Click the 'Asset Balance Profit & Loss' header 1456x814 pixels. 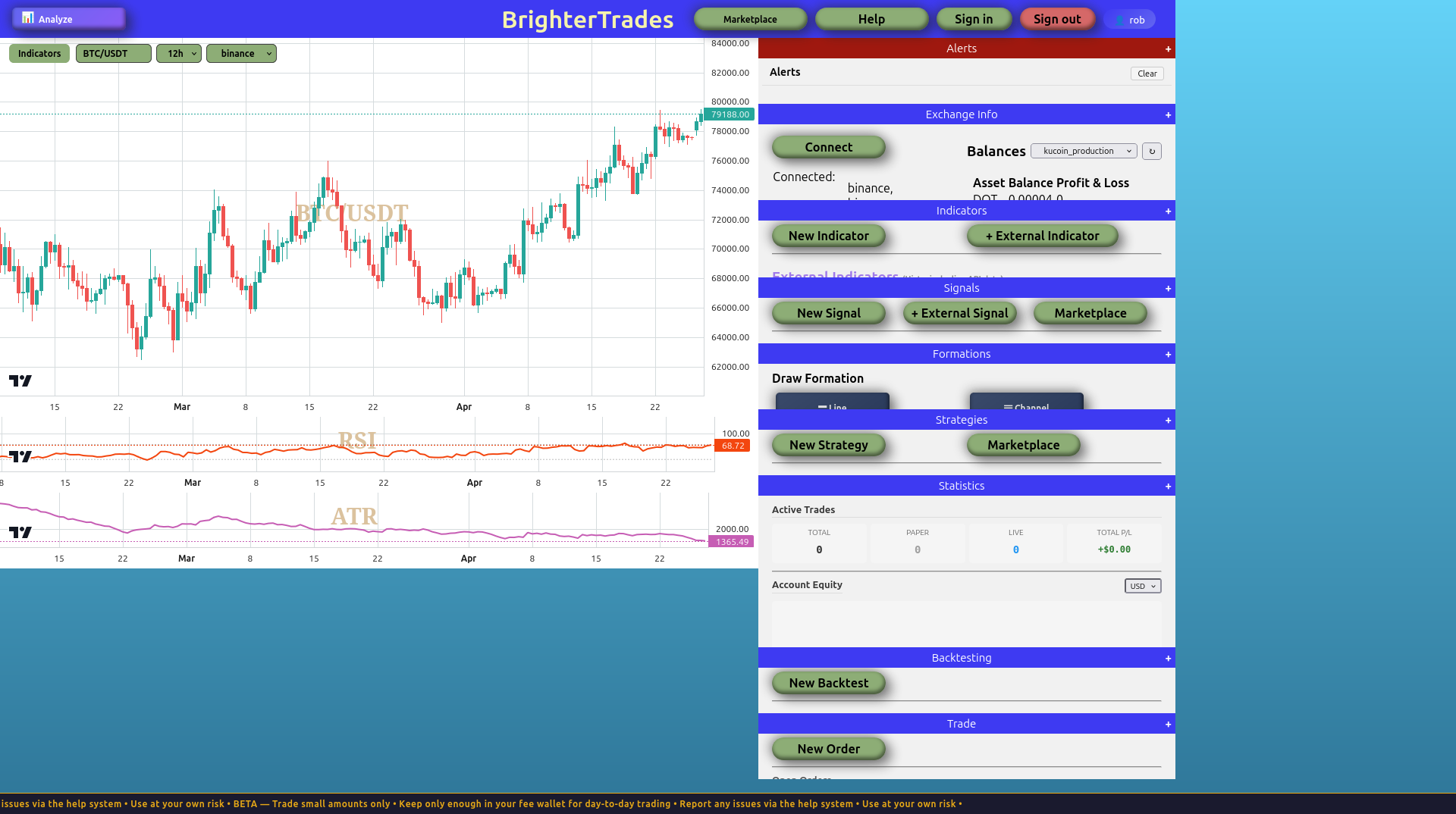[1050, 183]
